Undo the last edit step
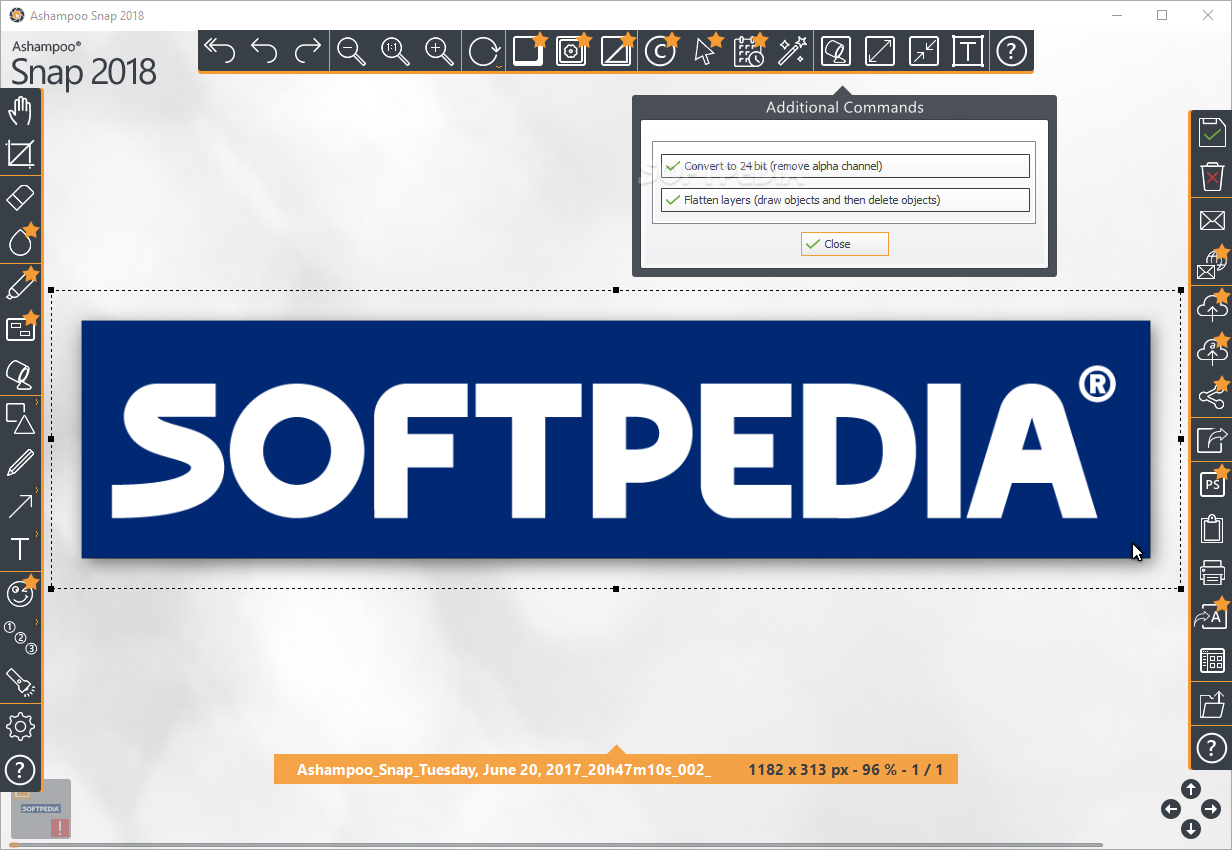The height and width of the screenshot is (850, 1232). (264, 51)
